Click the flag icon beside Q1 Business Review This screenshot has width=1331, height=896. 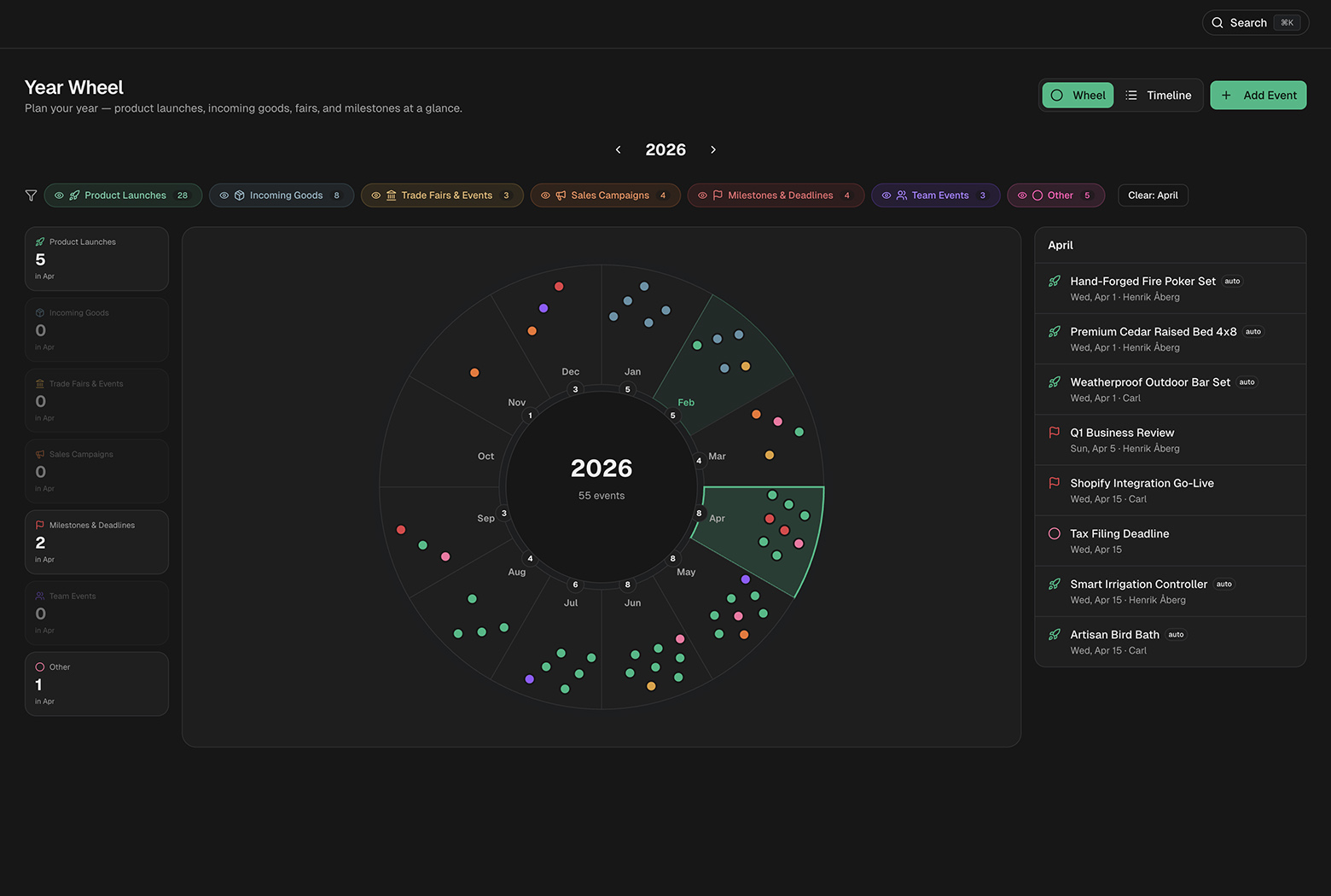(x=1055, y=433)
